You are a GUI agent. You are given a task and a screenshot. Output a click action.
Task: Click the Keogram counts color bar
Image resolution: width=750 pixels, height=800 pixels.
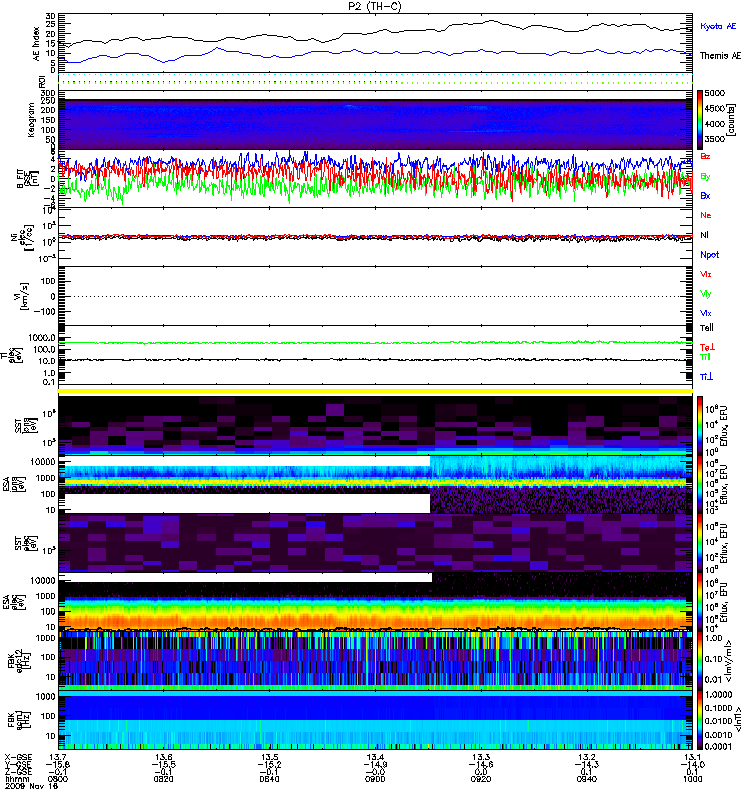(x=700, y=119)
